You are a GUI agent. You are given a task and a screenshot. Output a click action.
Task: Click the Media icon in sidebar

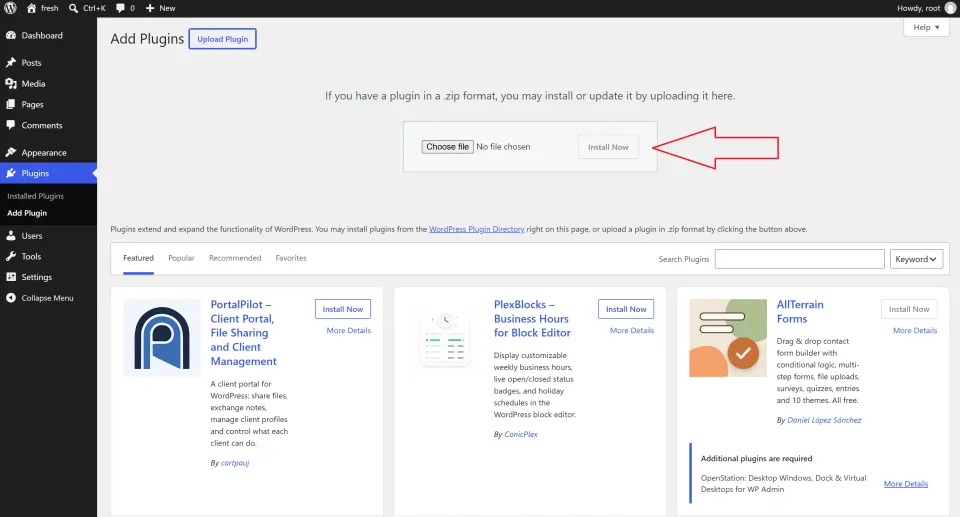coord(11,83)
